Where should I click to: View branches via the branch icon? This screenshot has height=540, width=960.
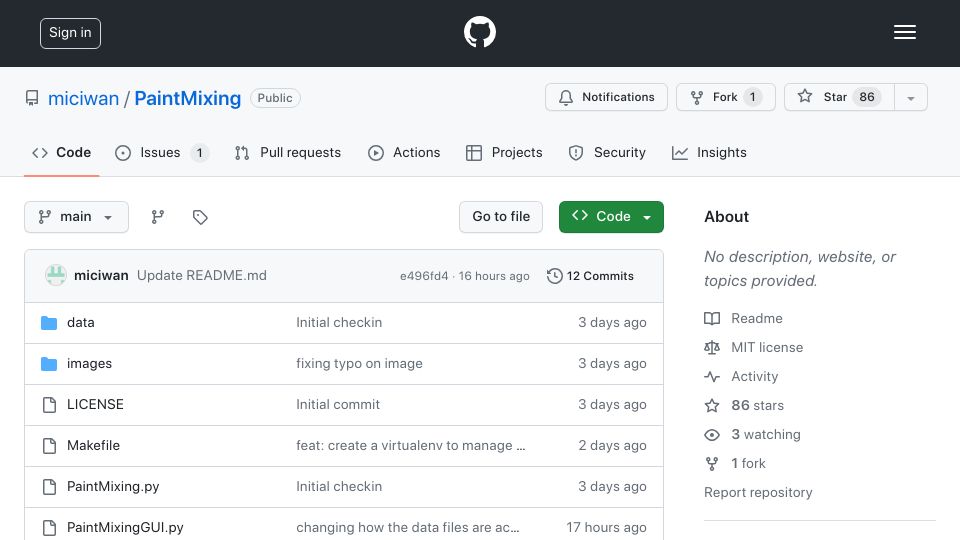click(x=158, y=217)
